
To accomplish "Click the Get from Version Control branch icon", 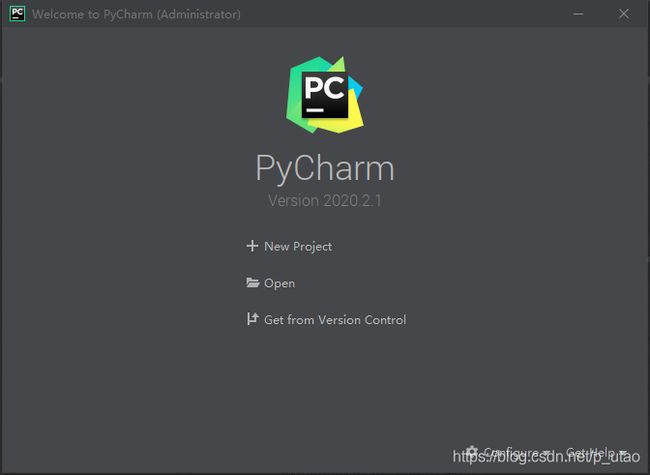I will 252,319.
